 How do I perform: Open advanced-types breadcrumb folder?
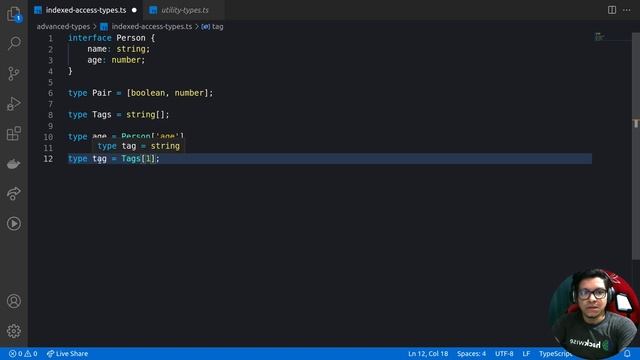63,27
